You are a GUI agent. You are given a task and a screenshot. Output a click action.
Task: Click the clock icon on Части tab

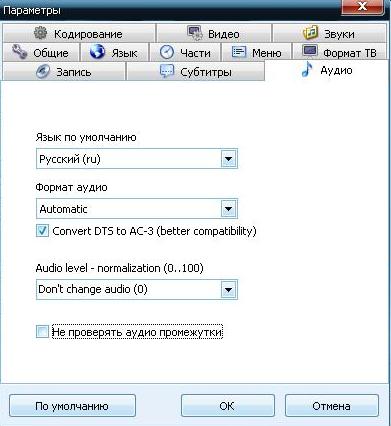pyautogui.click(x=167, y=52)
